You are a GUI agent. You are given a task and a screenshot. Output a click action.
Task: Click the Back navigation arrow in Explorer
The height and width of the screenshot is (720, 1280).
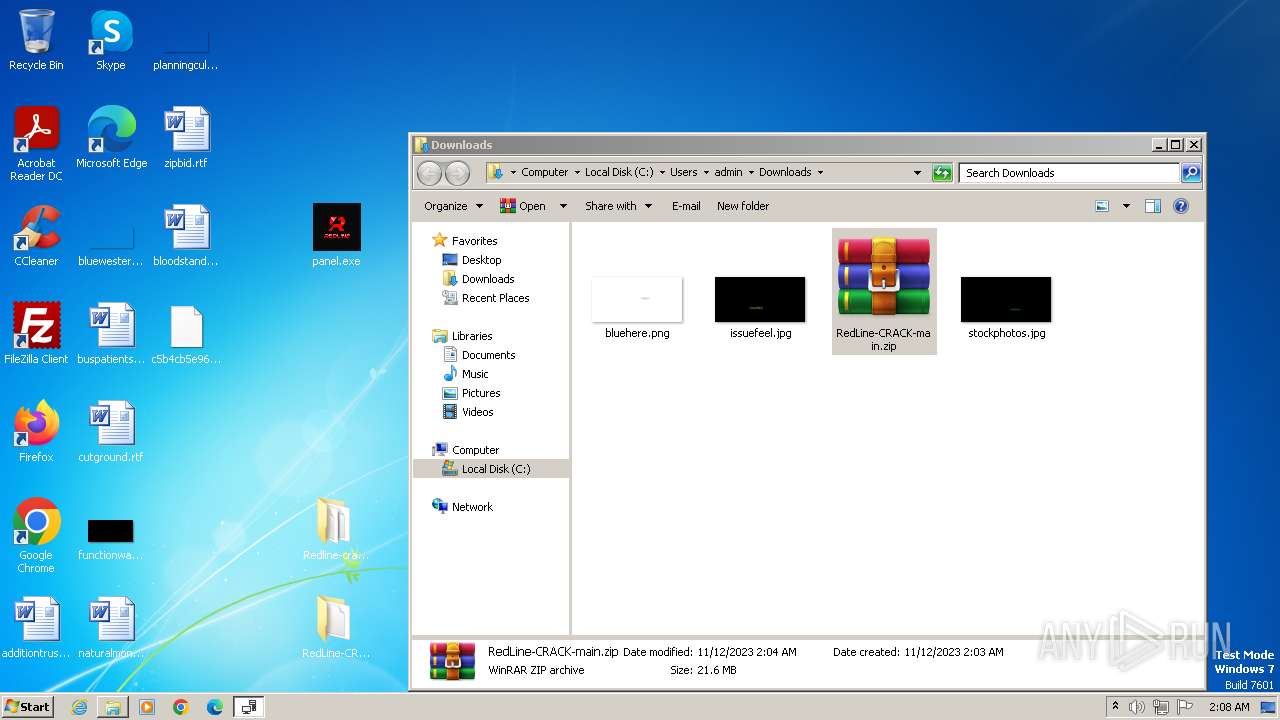pos(429,173)
